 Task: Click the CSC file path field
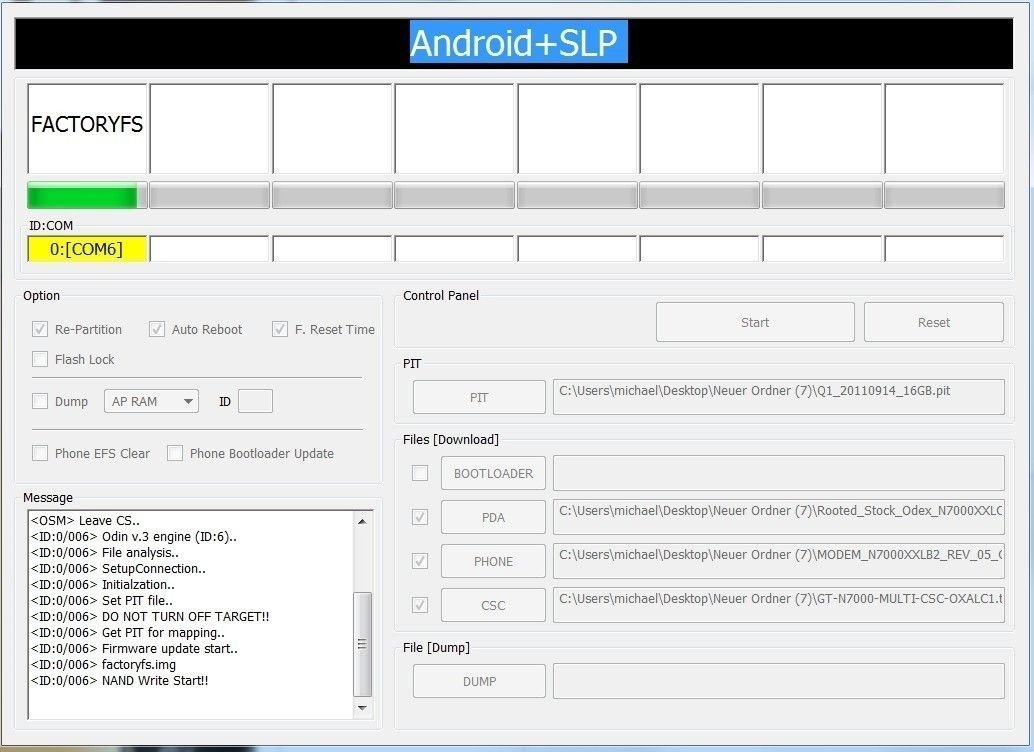[779, 605]
